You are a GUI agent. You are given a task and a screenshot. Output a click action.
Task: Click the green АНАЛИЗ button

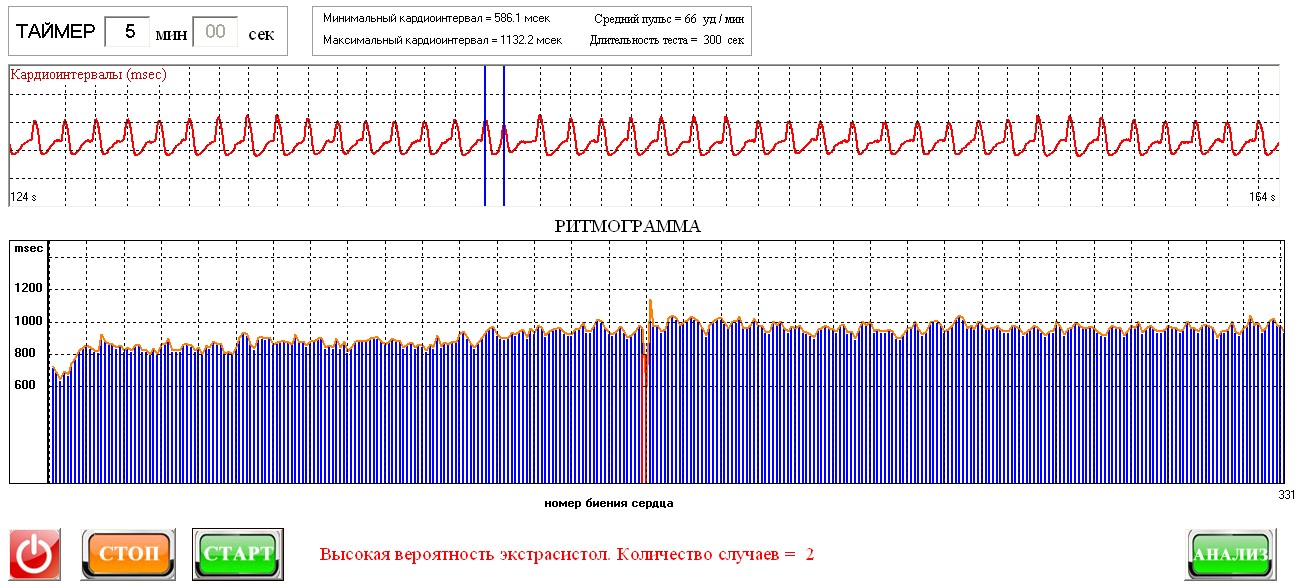coord(1231,554)
